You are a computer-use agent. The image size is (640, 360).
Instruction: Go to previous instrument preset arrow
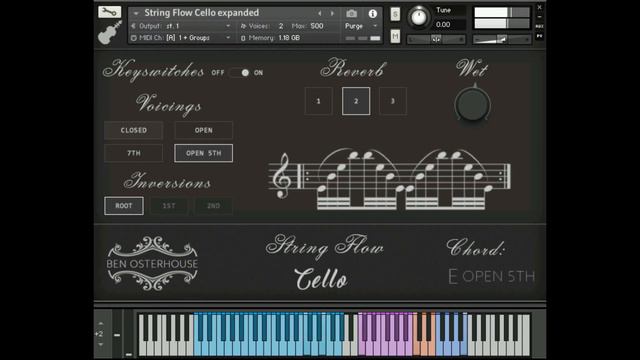pos(320,13)
